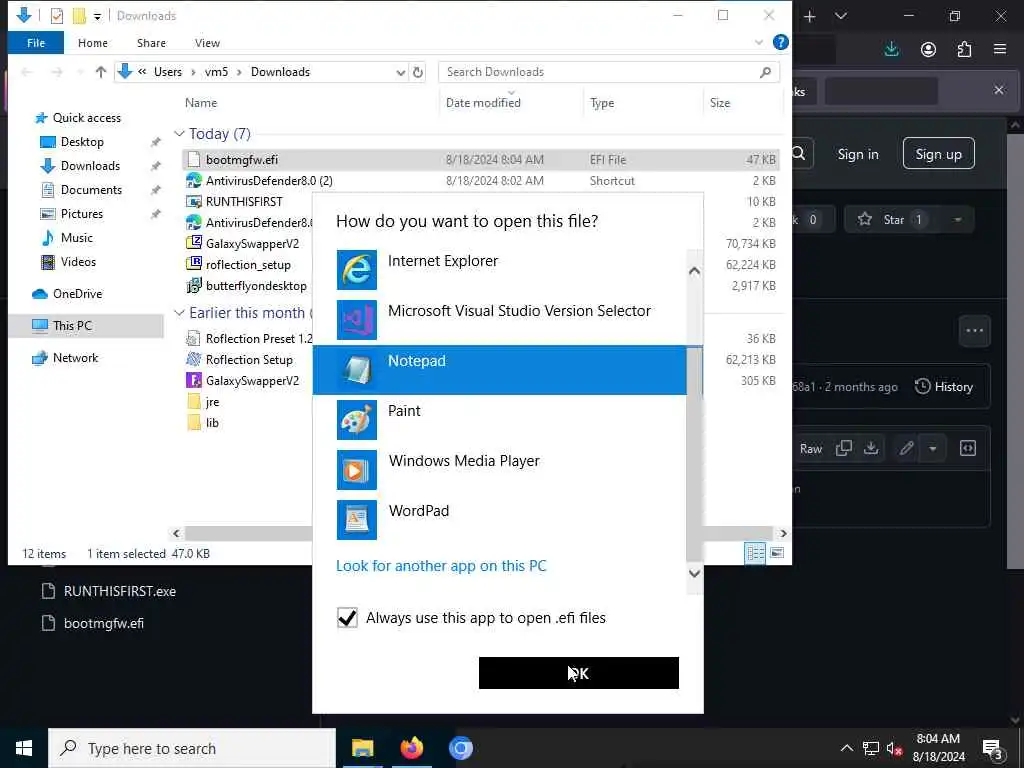Open Home ribbon tab
The height and width of the screenshot is (768, 1024).
coord(93,42)
